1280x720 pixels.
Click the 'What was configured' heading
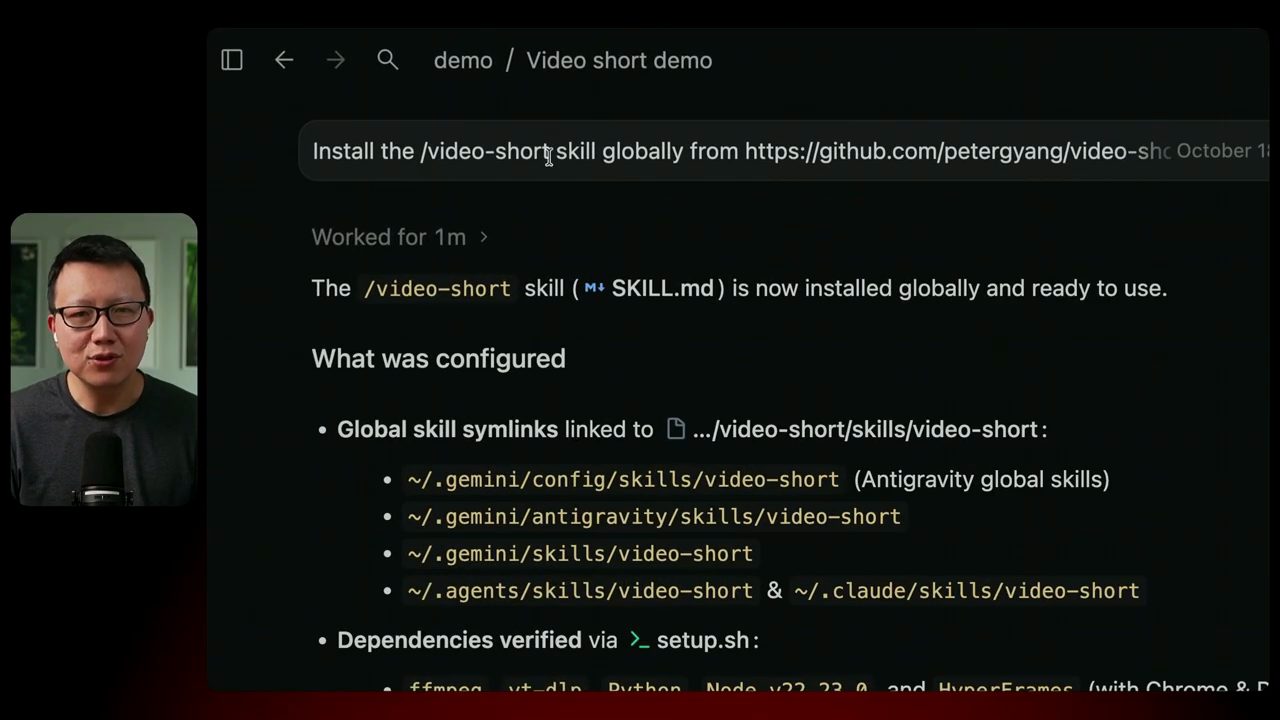point(439,358)
